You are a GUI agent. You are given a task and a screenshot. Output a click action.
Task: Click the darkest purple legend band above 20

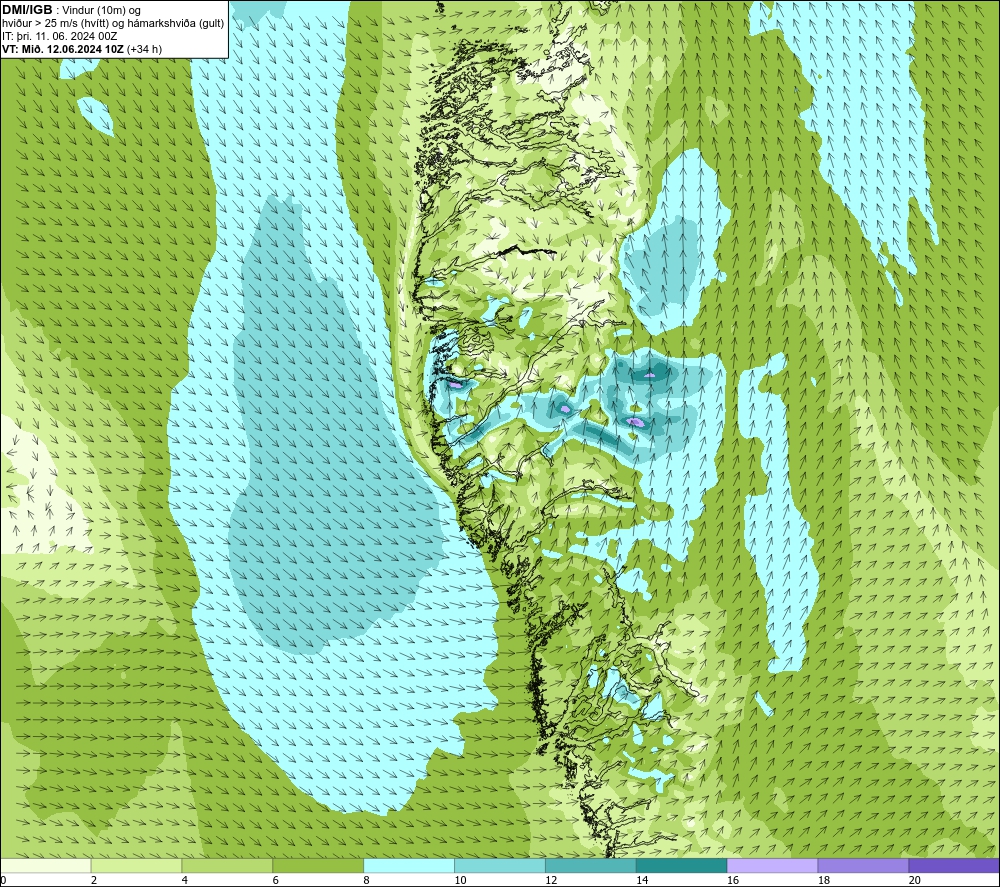coord(954,865)
